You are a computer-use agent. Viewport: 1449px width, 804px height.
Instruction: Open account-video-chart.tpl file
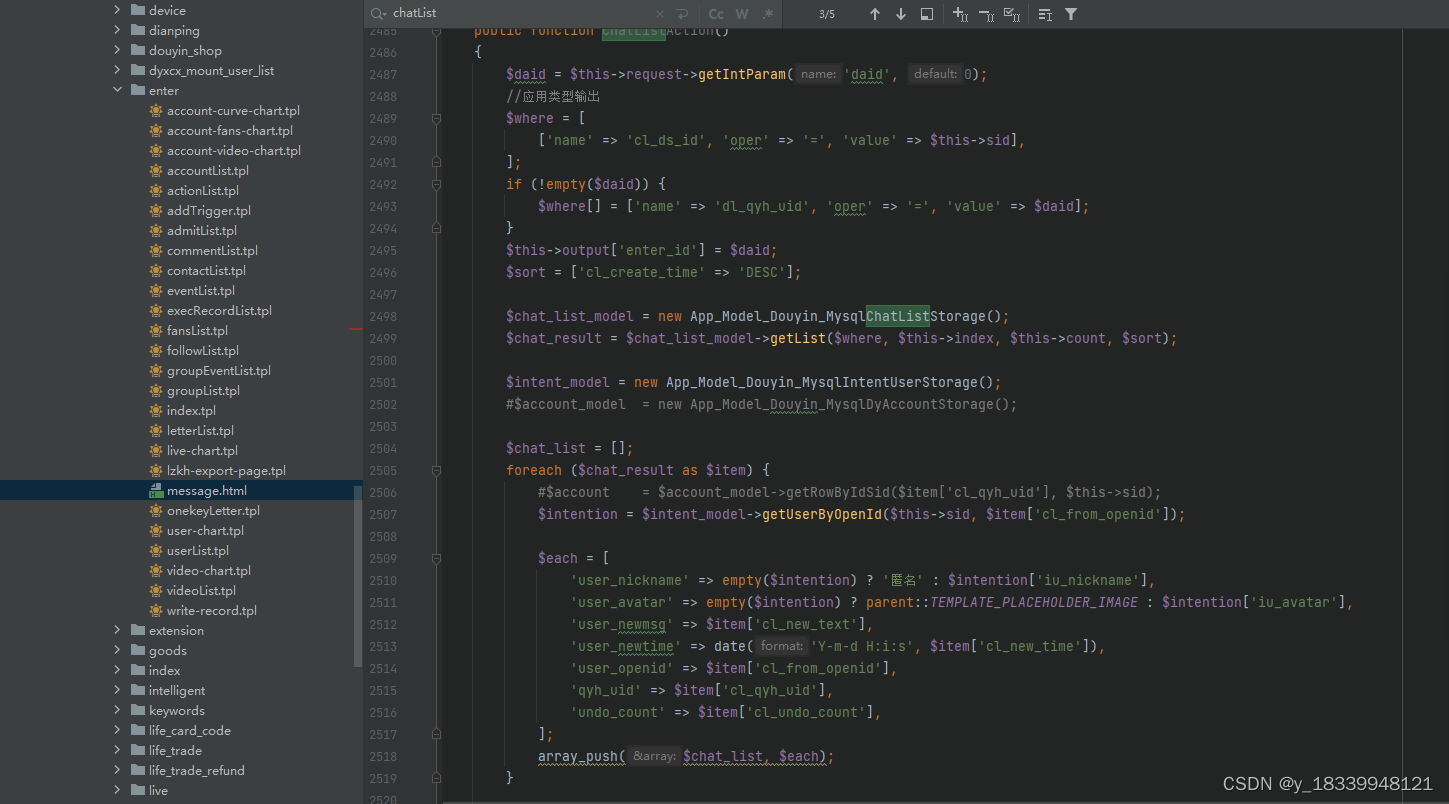[234, 150]
